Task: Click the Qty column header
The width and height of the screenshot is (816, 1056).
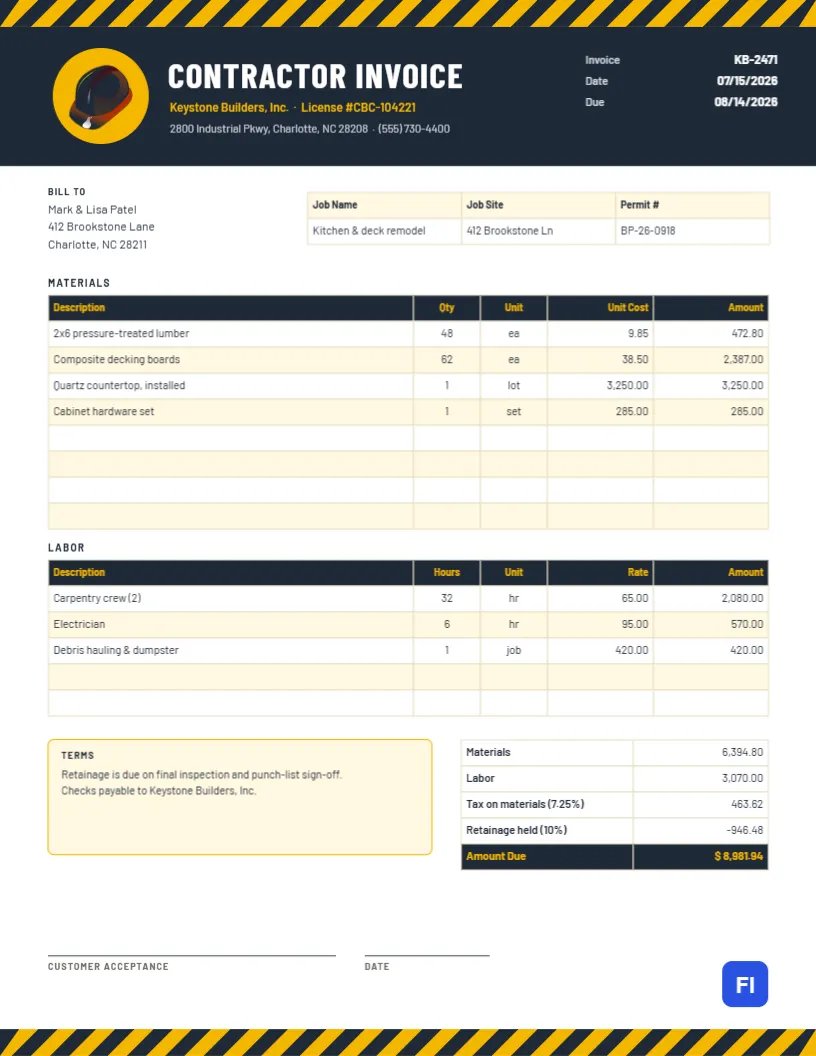Action: 447,308
